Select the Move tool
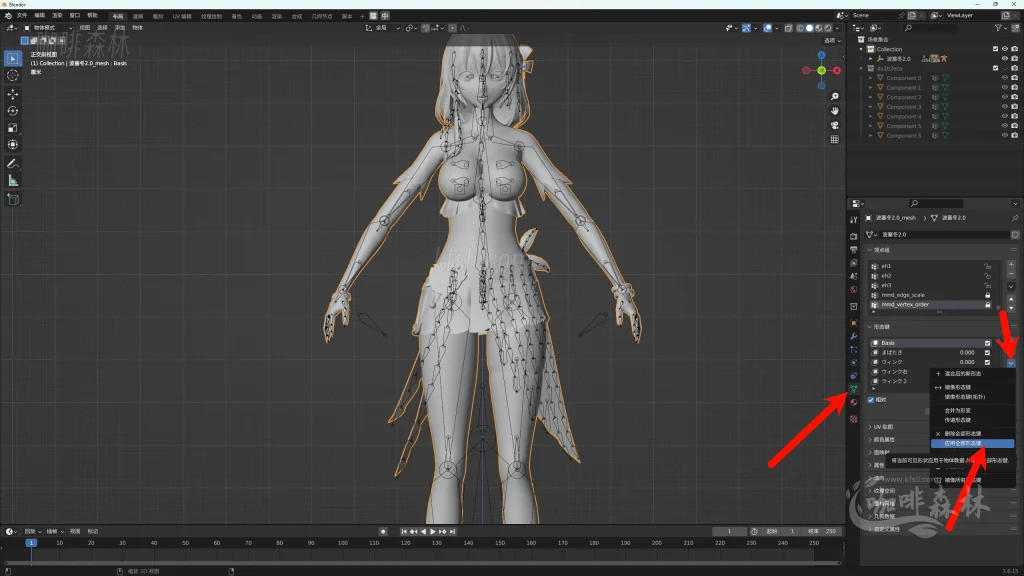 click(x=12, y=94)
